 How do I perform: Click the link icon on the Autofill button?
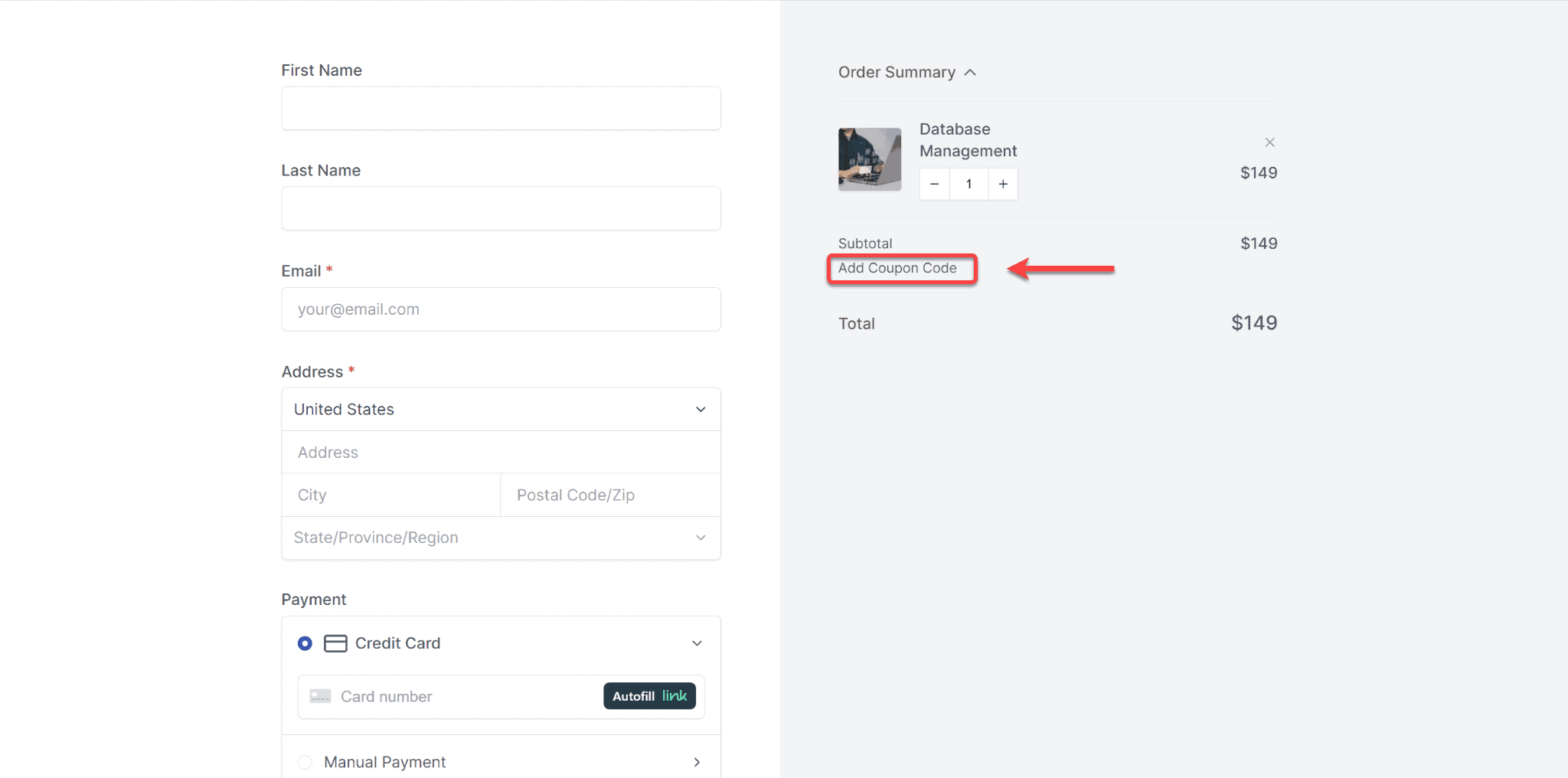(673, 696)
